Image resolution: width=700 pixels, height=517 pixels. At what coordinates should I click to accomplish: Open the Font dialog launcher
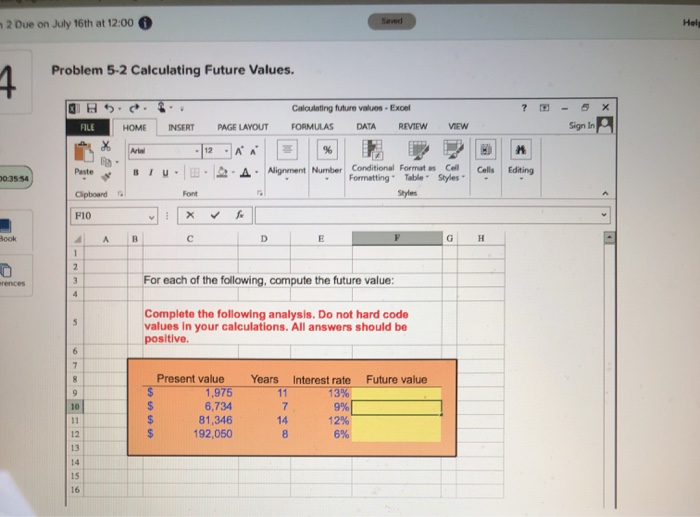pyautogui.click(x=260, y=193)
